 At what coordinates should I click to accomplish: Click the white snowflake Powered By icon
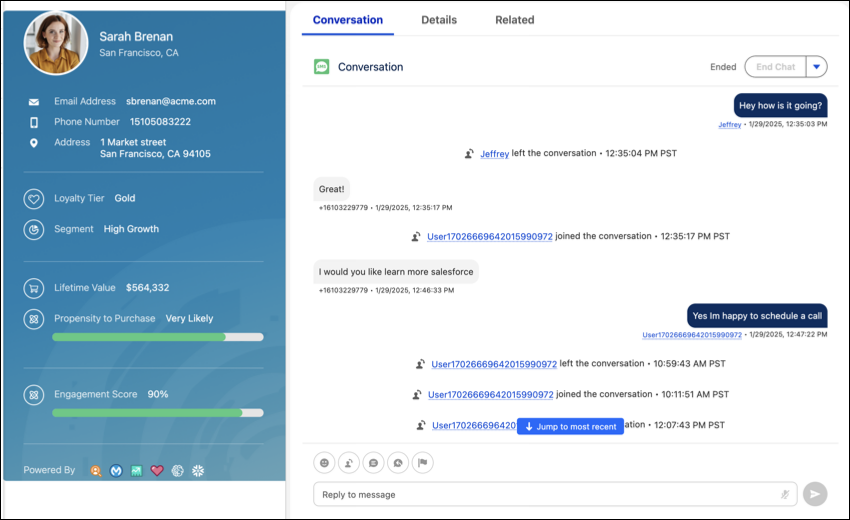[198, 471]
